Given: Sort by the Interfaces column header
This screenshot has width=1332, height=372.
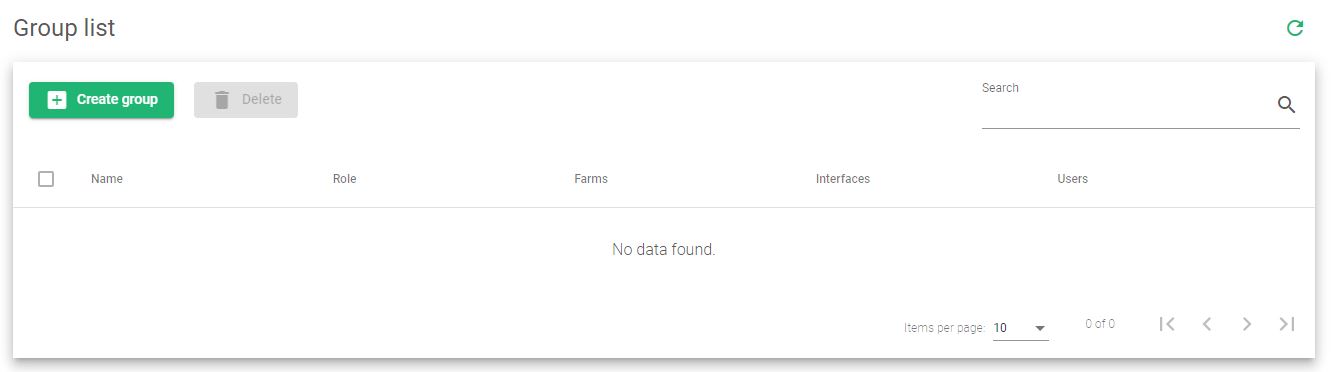Looking at the screenshot, I should click(x=843, y=179).
